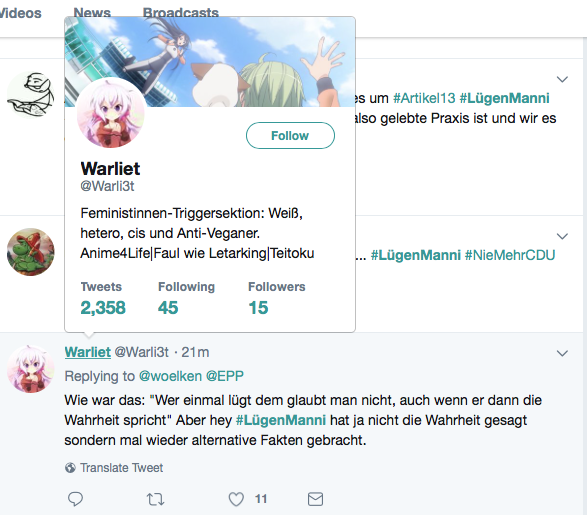Screen dimensions: 587x515
Task: Click the Translate Tweet link
Action: (x=122, y=468)
